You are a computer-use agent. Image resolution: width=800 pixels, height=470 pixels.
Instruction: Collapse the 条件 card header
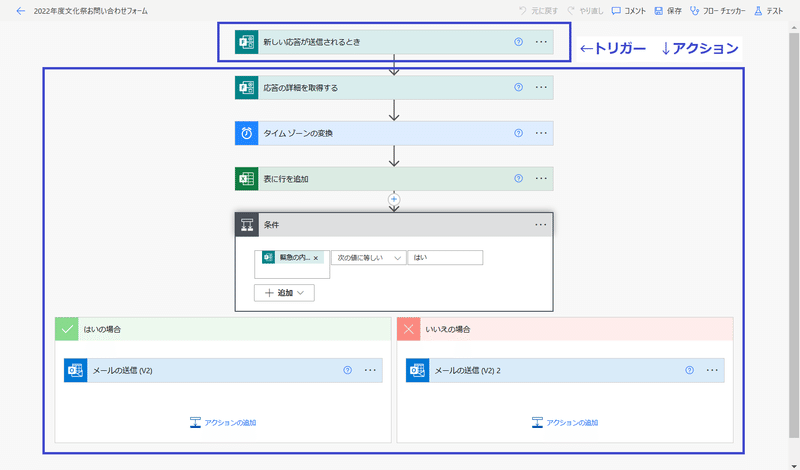coord(394,225)
